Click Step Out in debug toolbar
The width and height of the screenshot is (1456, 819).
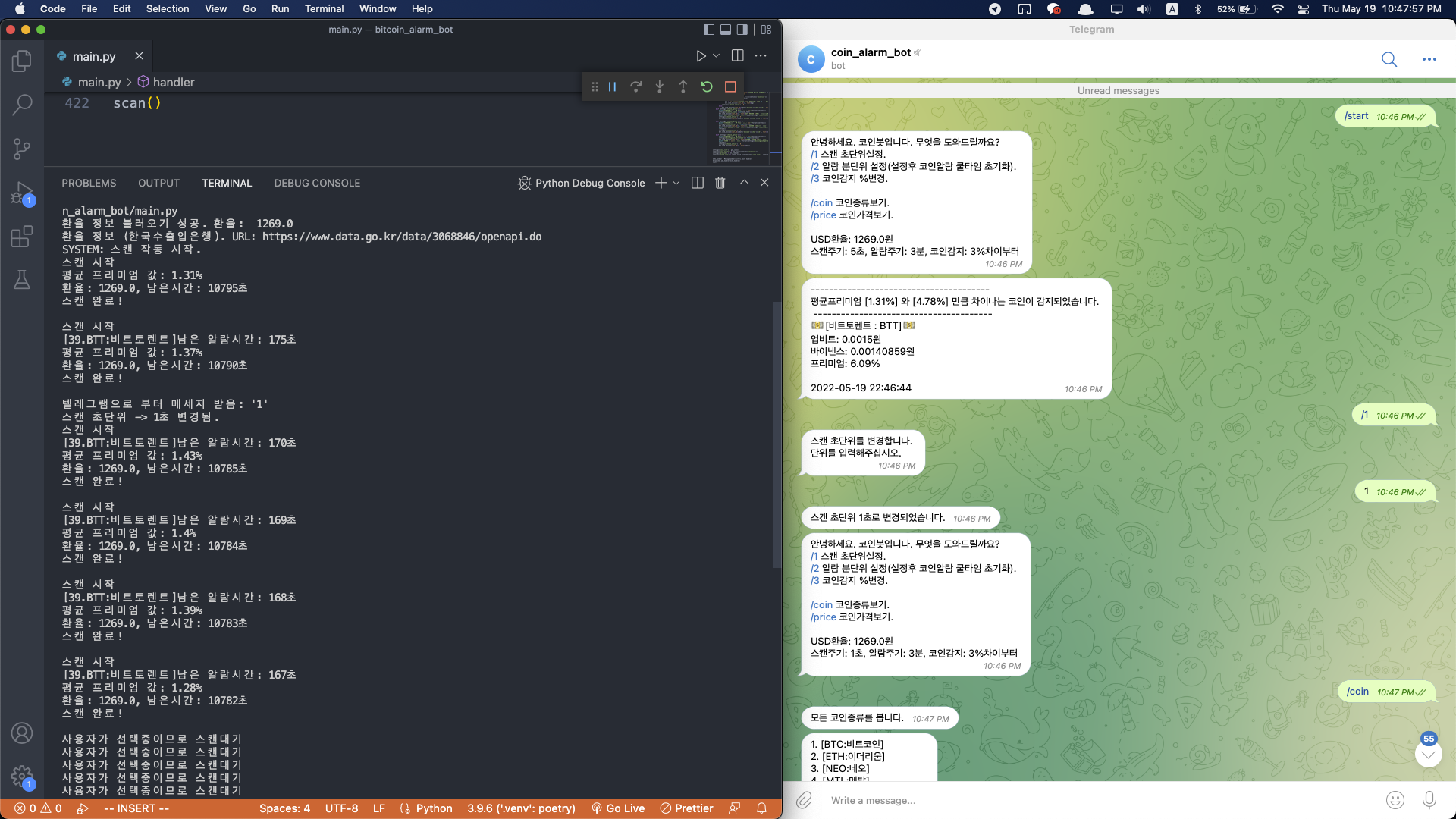click(x=683, y=87)
